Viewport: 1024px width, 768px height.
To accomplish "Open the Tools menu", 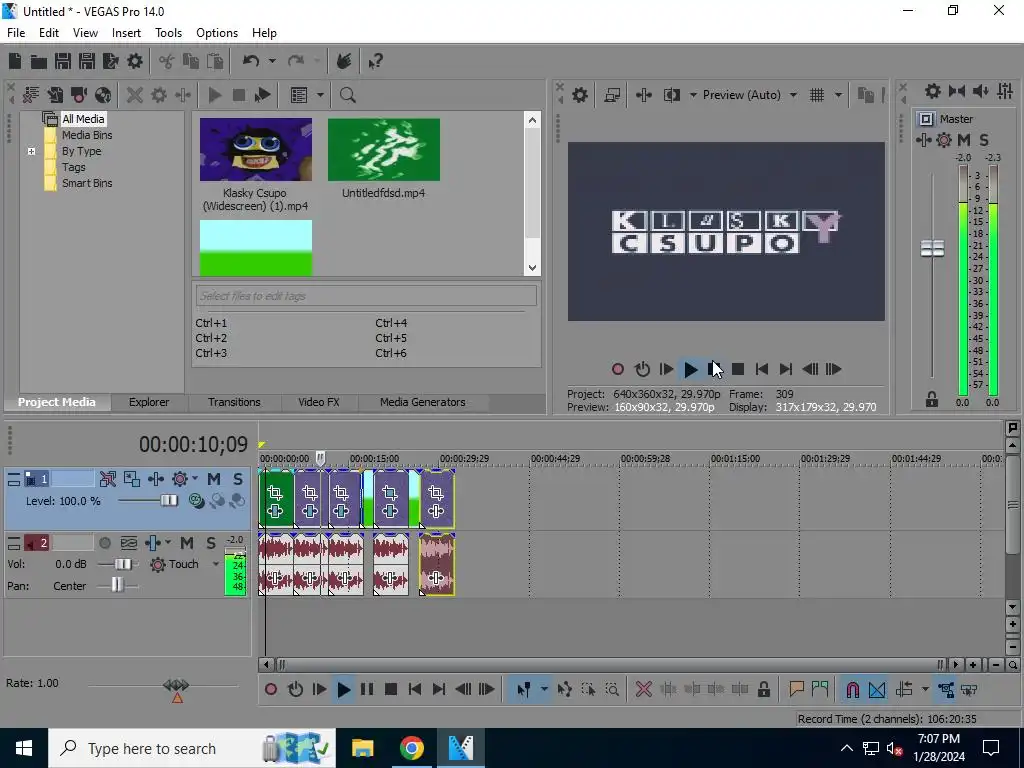I will click(x=168, y=33).
